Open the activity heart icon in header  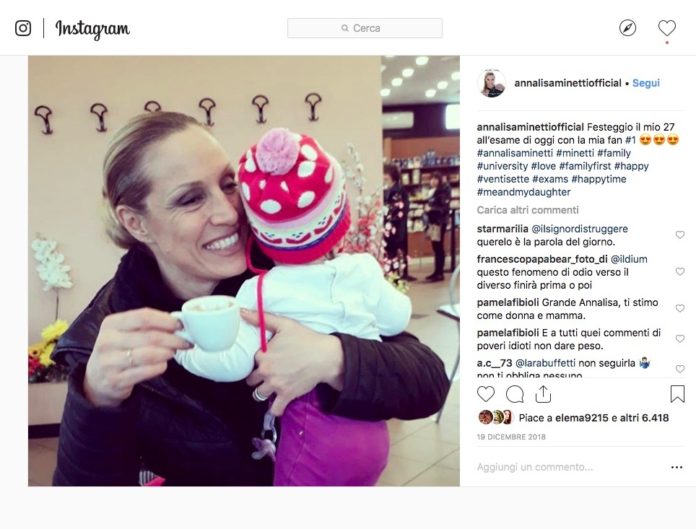(x=667, y=28)
